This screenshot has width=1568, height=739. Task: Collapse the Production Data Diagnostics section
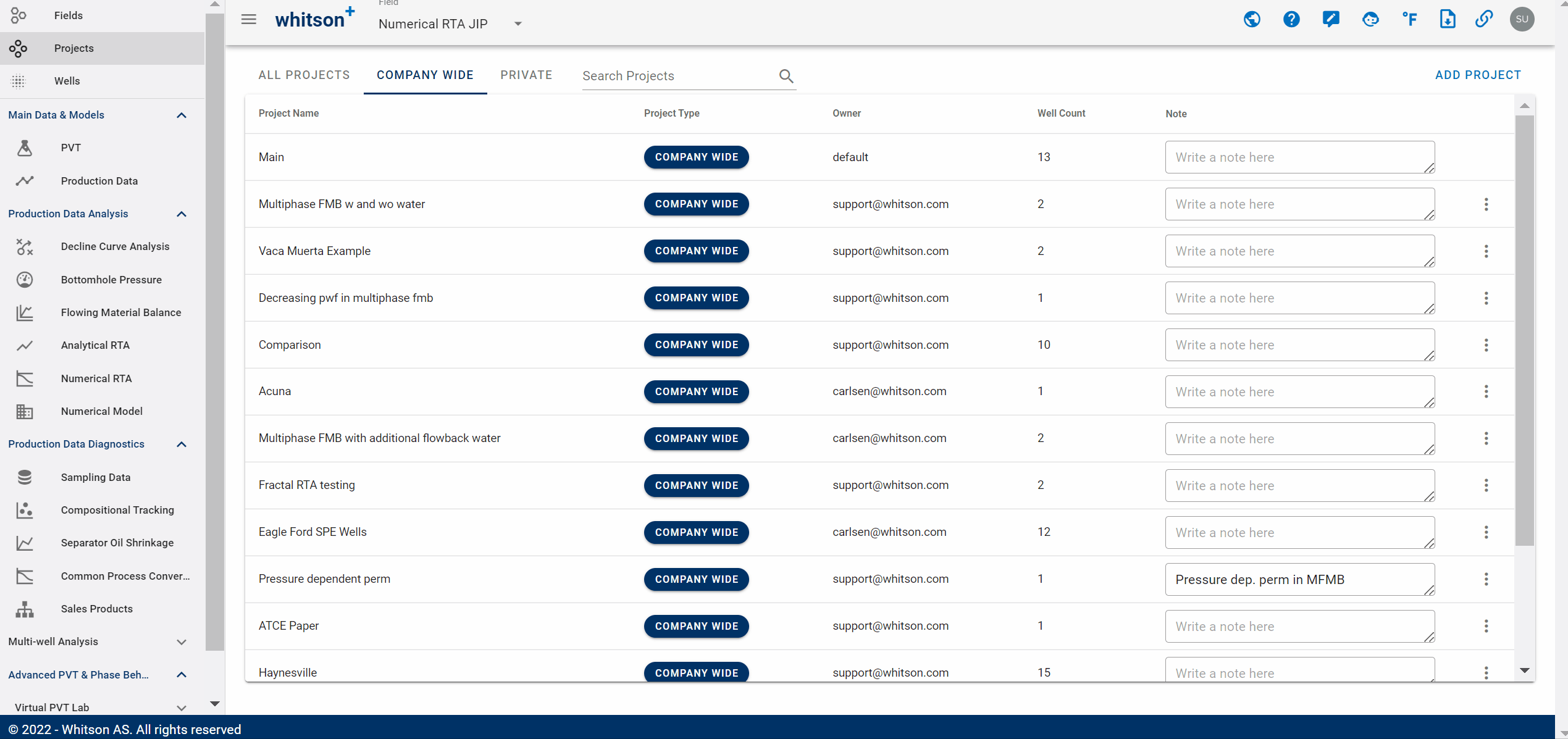click(181, 444)
